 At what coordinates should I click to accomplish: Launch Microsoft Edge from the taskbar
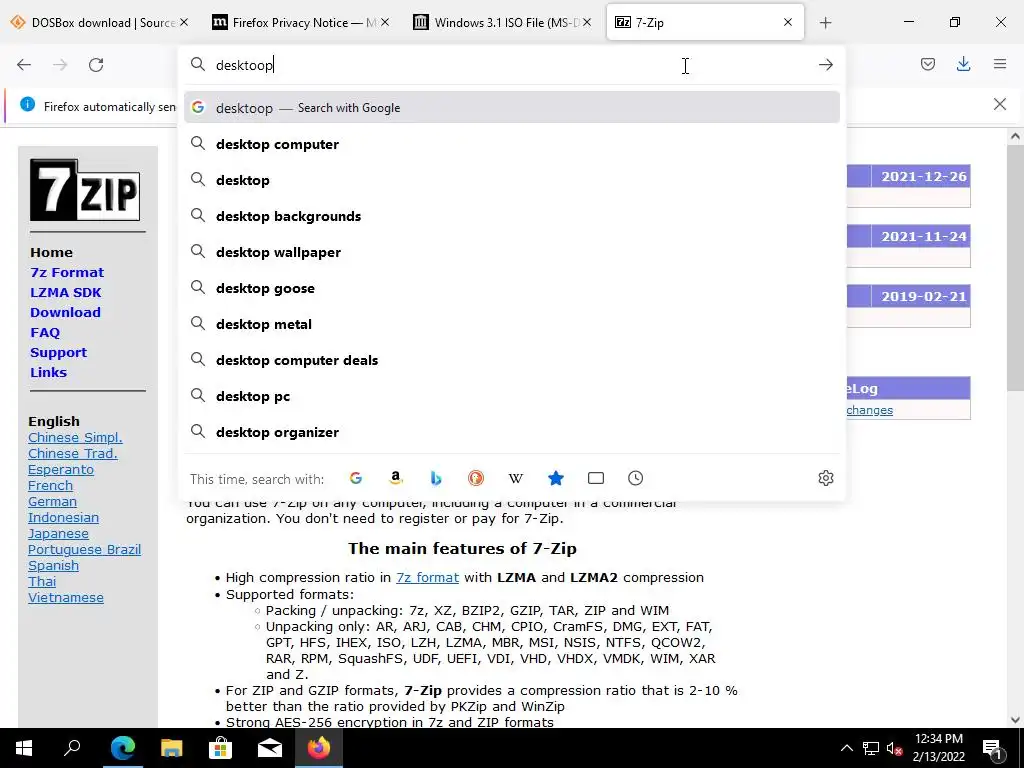pyautogui.click(x=122, y=748)
